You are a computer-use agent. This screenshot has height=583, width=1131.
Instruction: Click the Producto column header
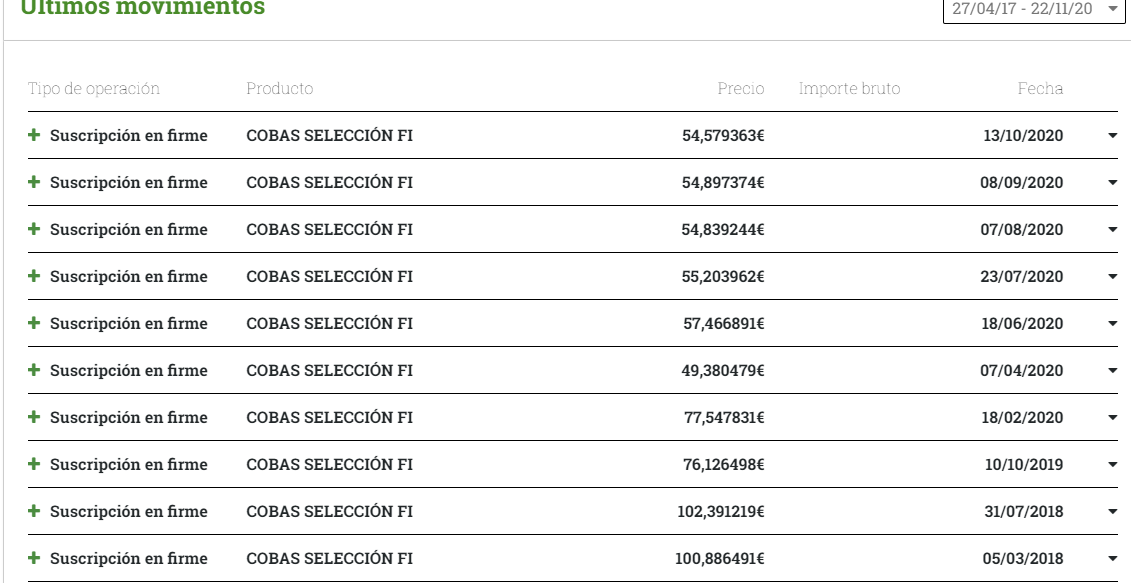pos(279,89)
